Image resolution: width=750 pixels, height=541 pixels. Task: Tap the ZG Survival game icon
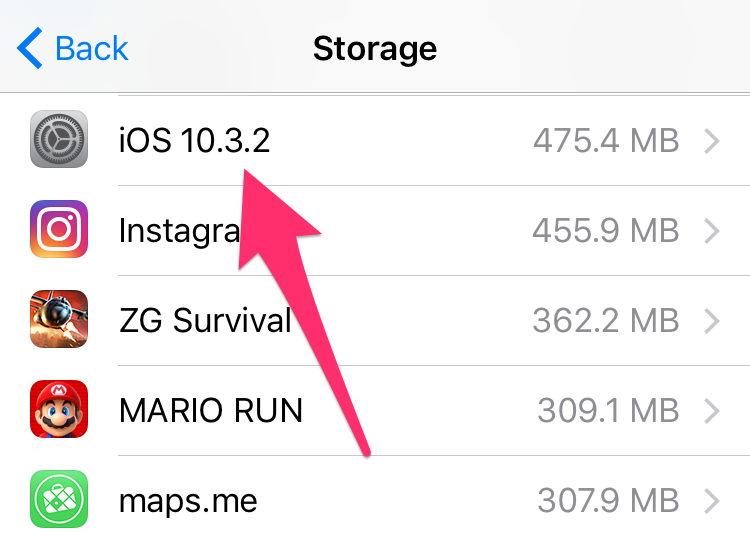tap(59, 320)
